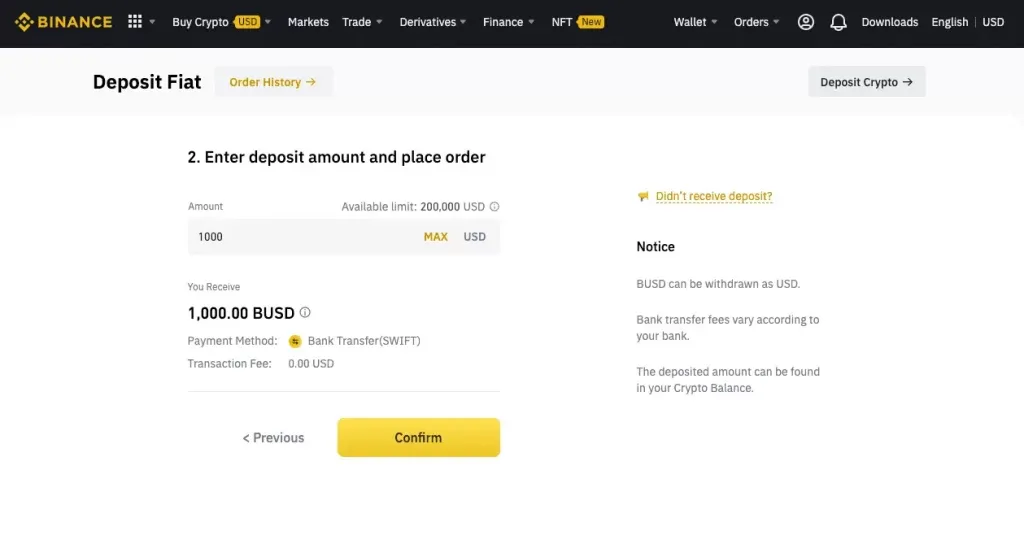The width and height of the screenshot is (1024, 557).
Task: Click info icon next to available limit
Action: coord(494,206)
